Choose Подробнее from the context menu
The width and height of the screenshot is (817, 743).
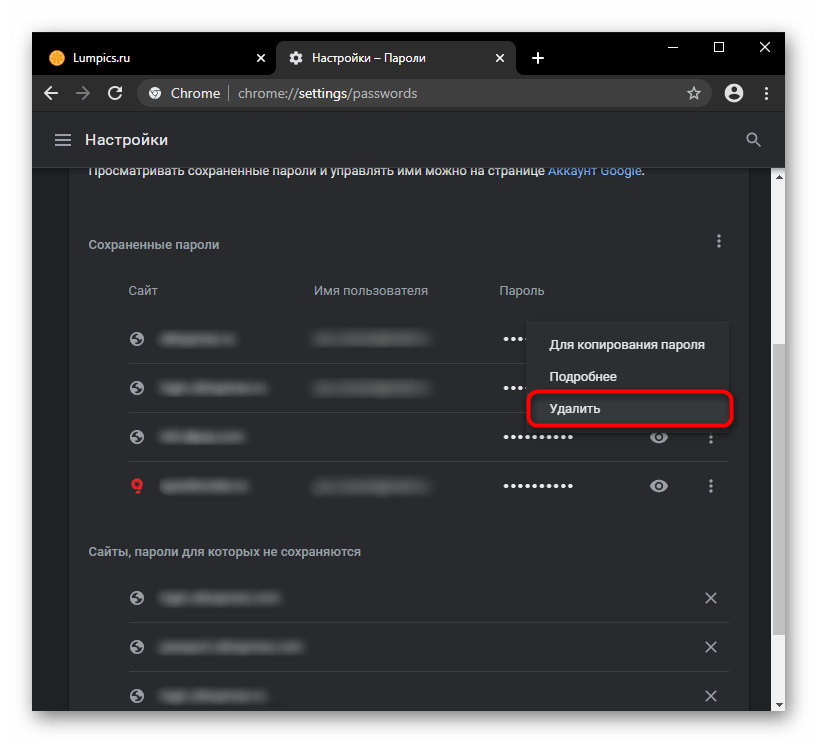click(583, 377)
